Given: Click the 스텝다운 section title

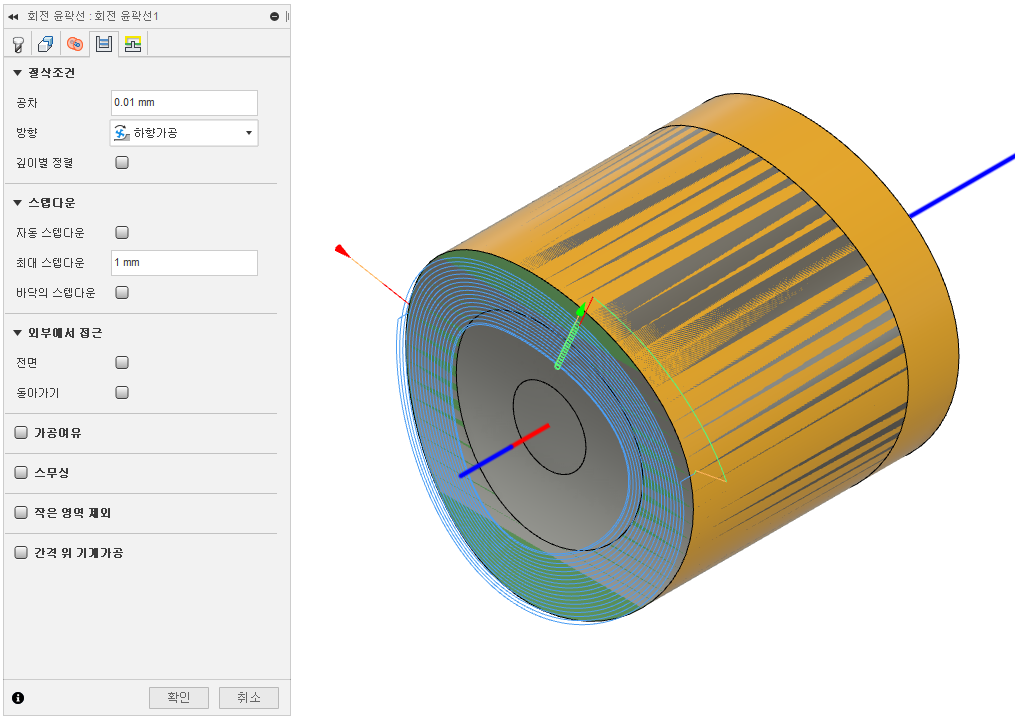Looking at the screenshot, I should tap(52, 203).
